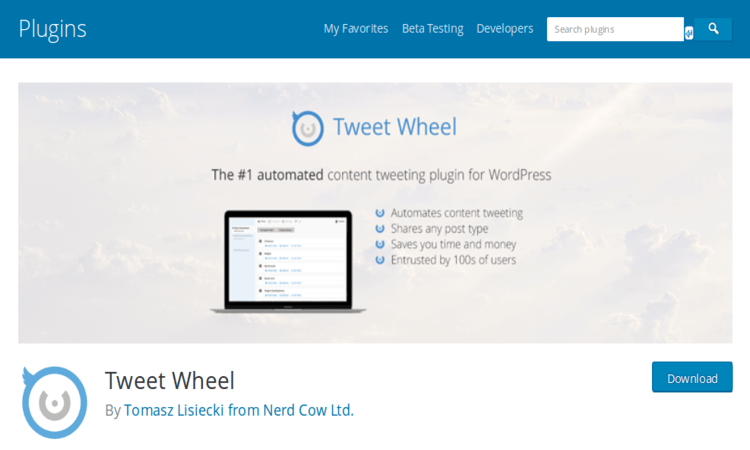
Task: Download the Tweet Wheel plugin
Action: coord(692,377)
